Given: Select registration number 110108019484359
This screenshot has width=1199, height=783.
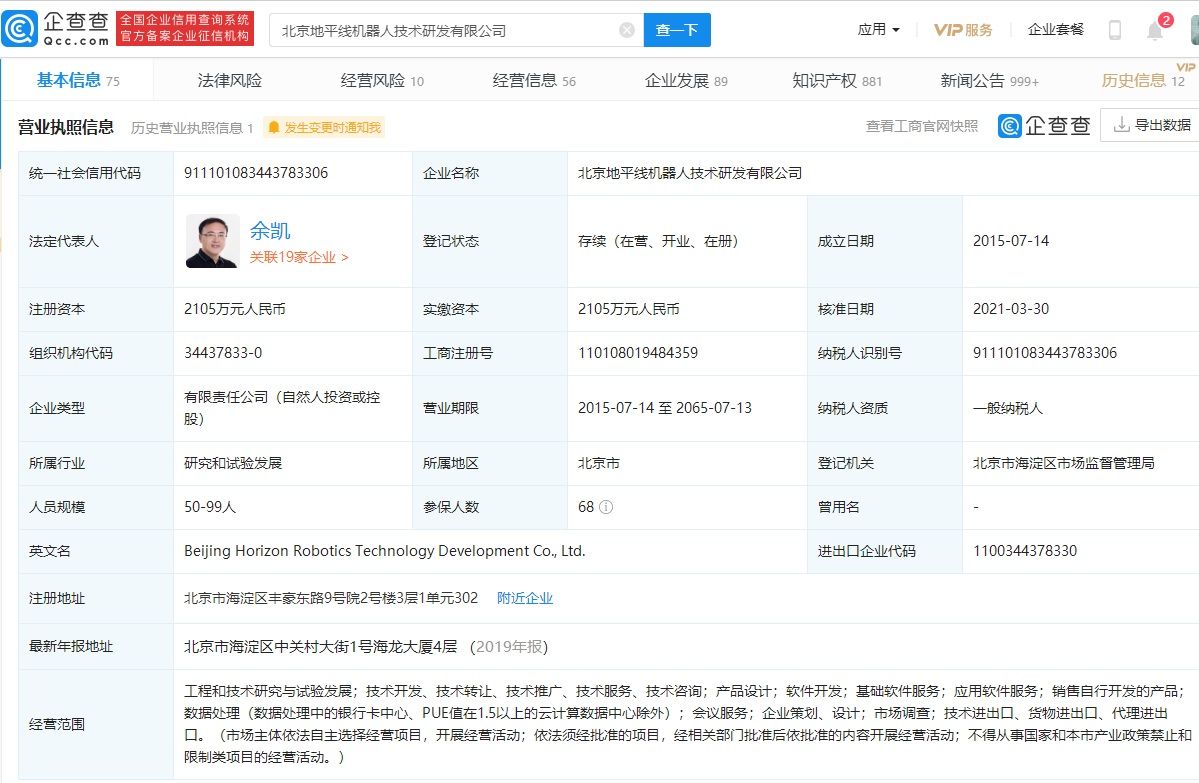Looking at the screenshot, I should pyautogui.click(x=638, y=353).
